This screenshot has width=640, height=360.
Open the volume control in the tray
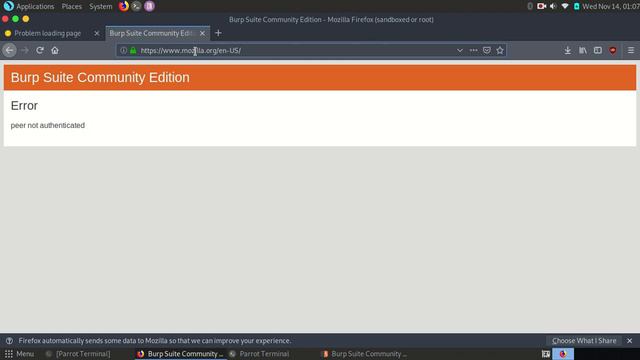[553, 6]
